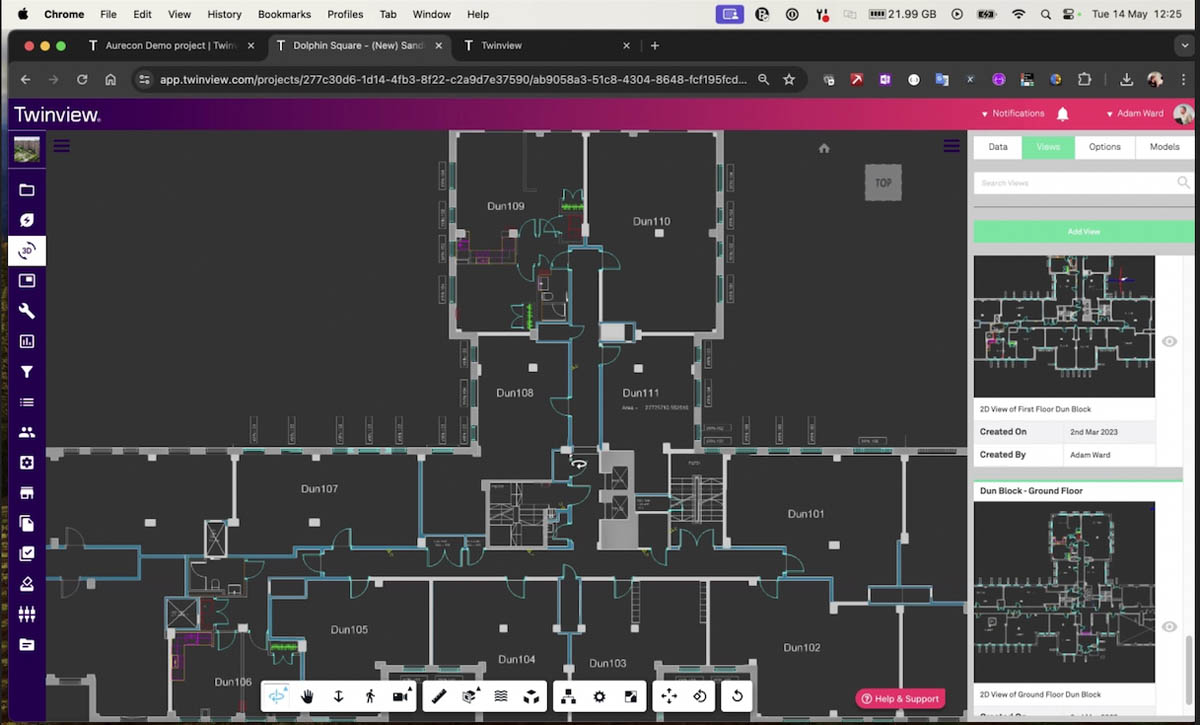The image size is (1200, 725).
Task: Open the History menu in menu bar
Action: pos(224,15)
